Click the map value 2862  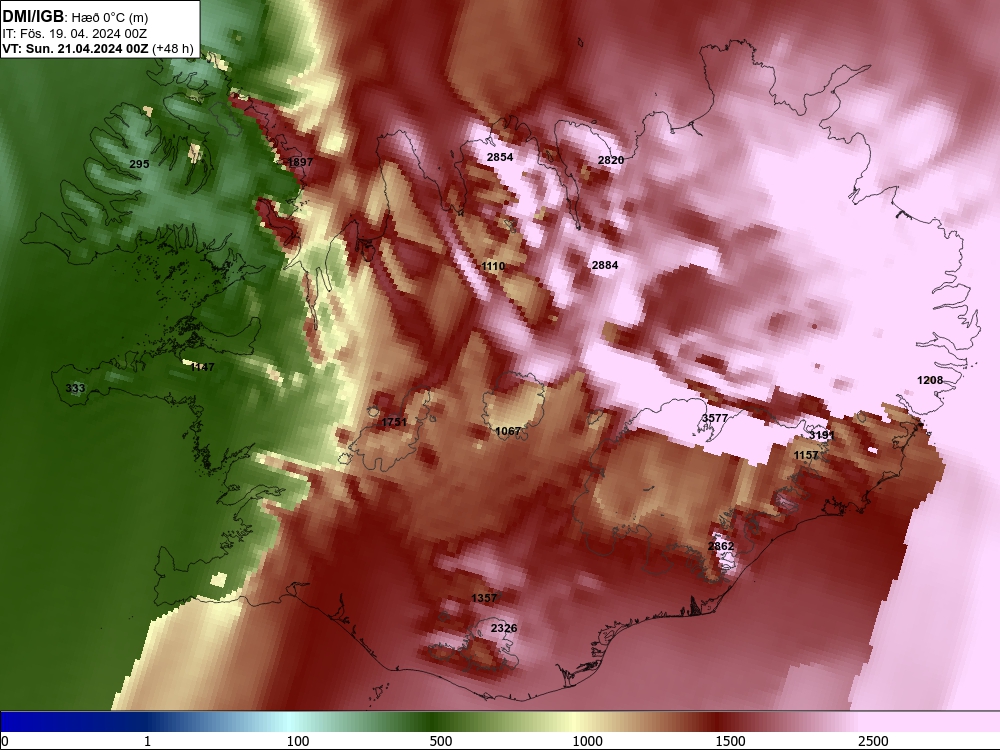point(721,546)
